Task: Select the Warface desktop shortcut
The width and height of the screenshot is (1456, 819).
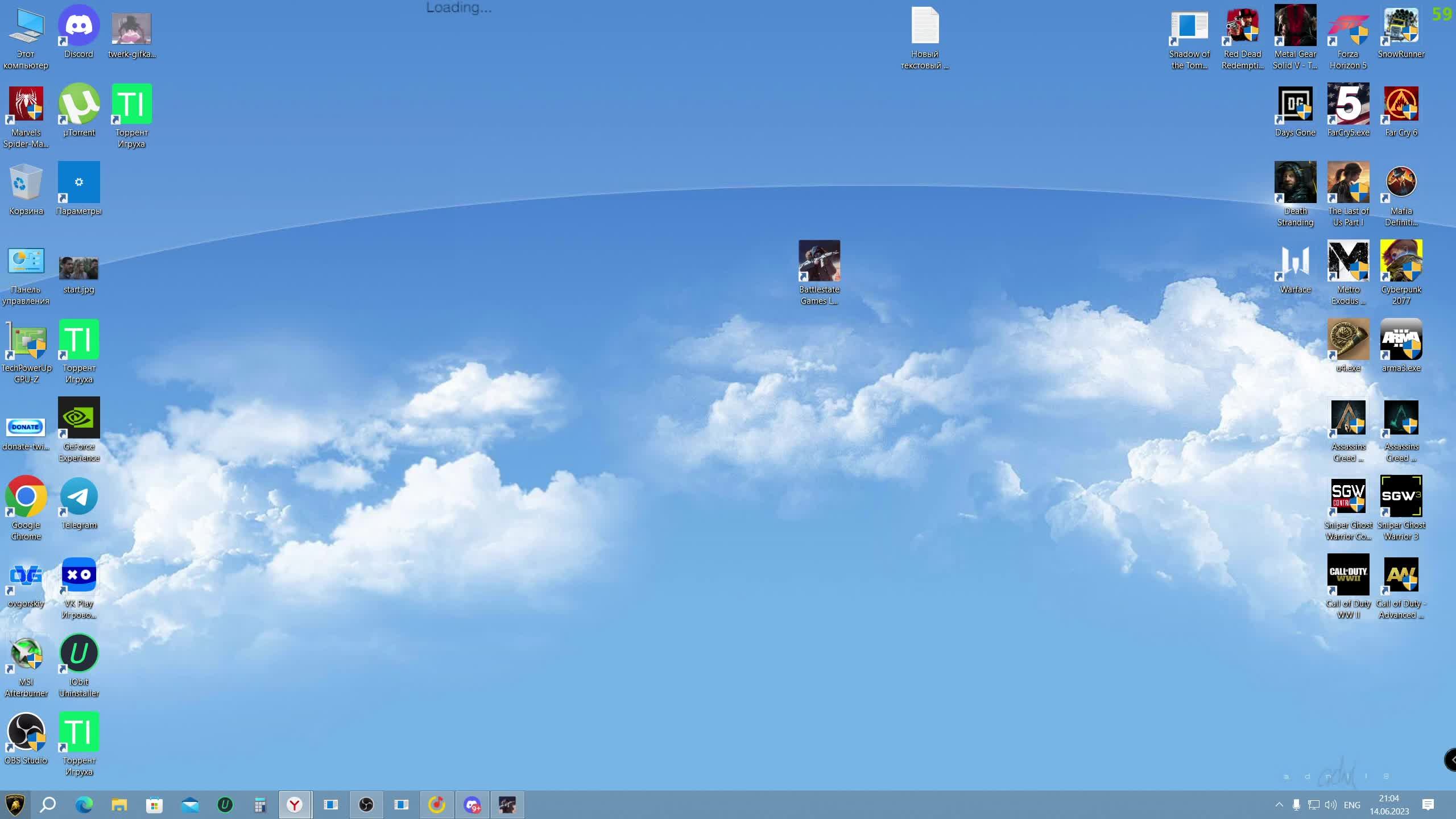Action: [x=1295, y=262]
